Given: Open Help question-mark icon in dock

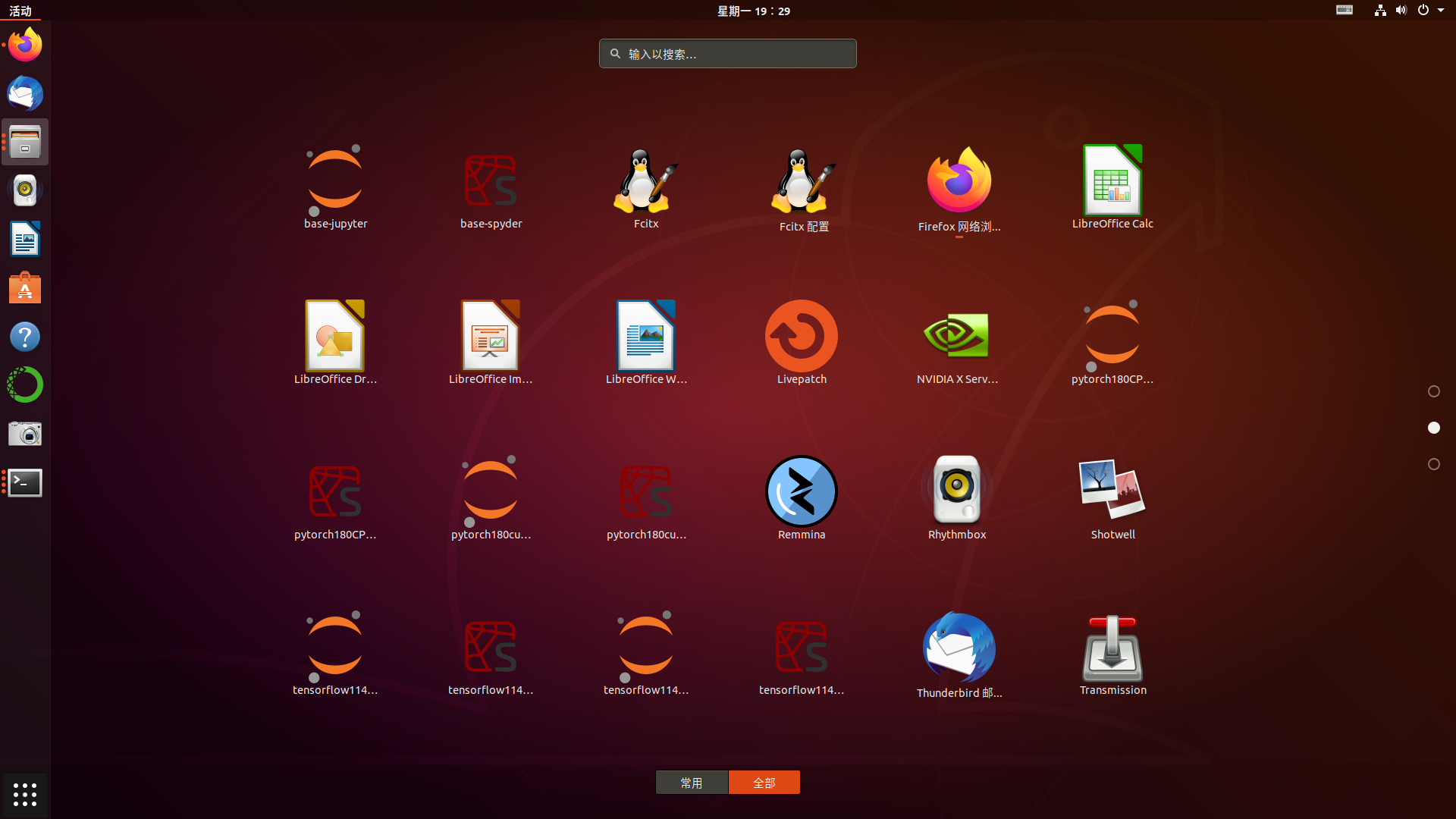Looking at the screenshot, I should coord(25,337).
